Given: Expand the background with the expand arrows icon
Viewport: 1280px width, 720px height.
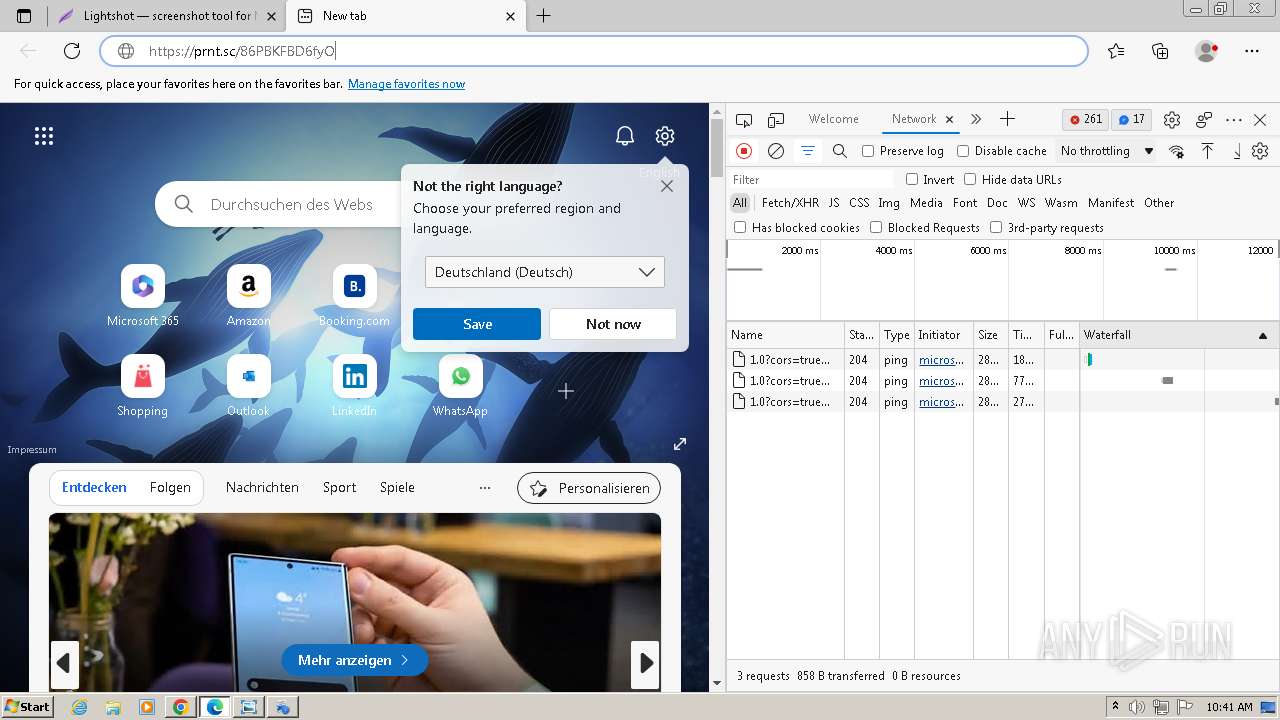Looking at the screenshot, I should point(680,444).
